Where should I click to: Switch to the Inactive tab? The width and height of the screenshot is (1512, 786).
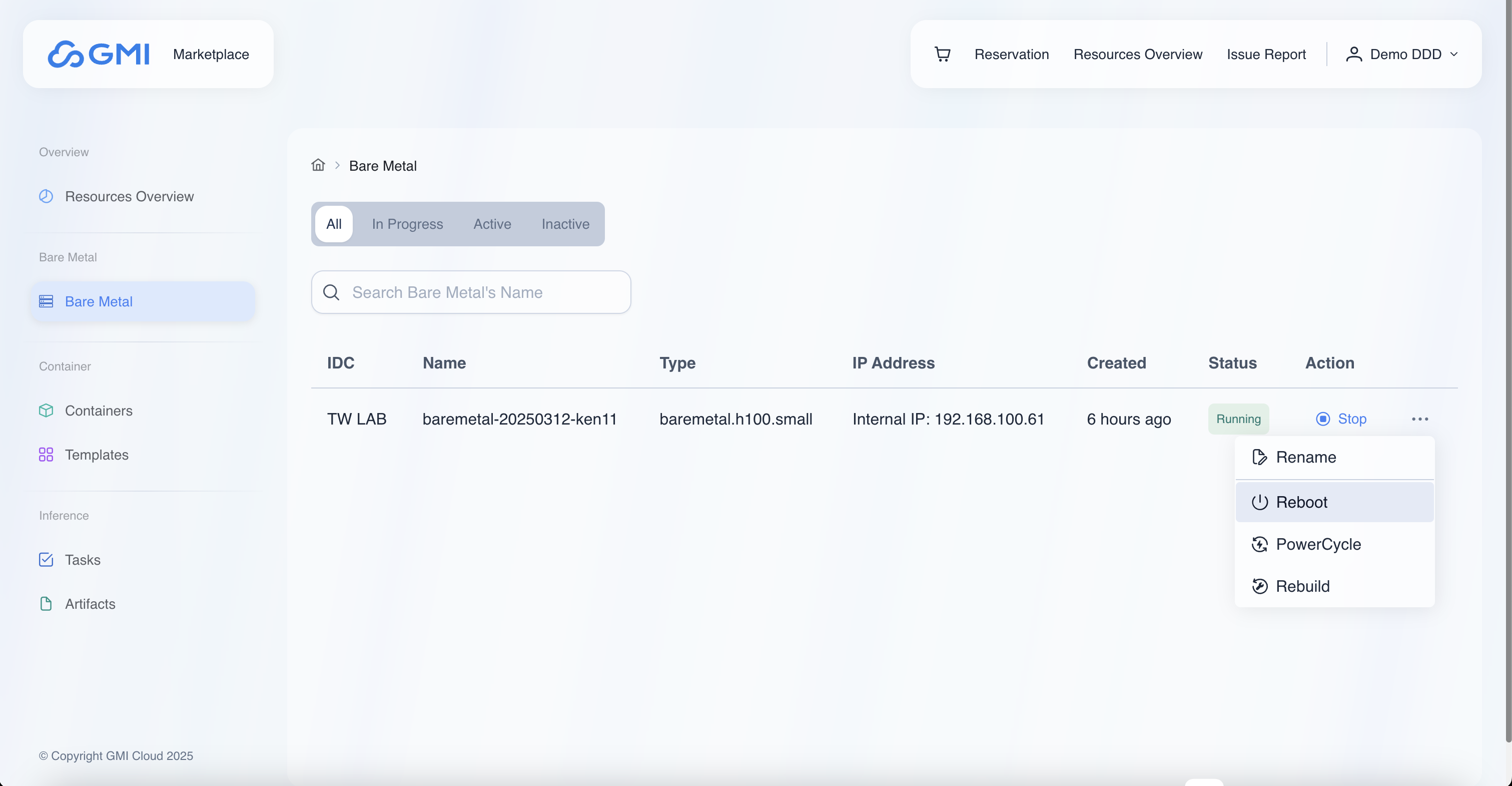[565, 224]
